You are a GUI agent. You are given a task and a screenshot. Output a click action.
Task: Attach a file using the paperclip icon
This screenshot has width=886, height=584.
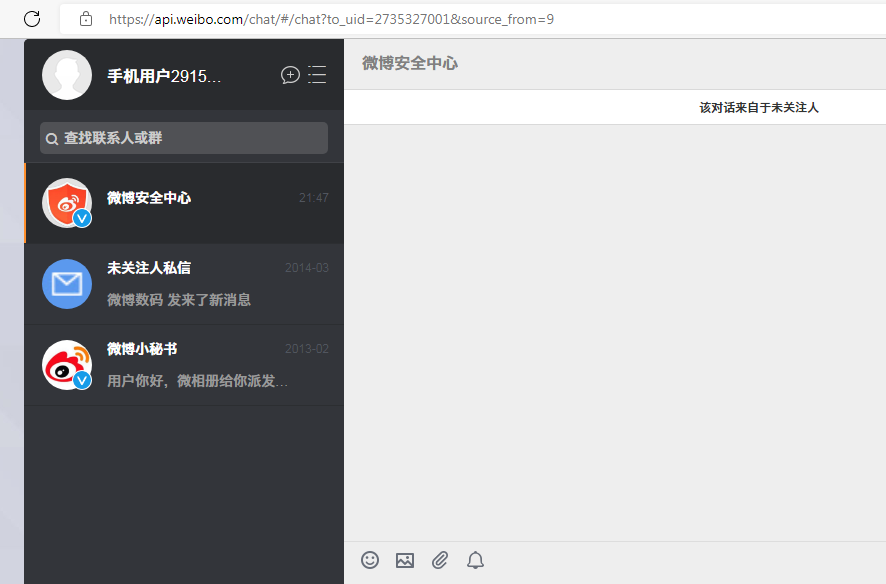pyautogui.click(x=440, y=560)
